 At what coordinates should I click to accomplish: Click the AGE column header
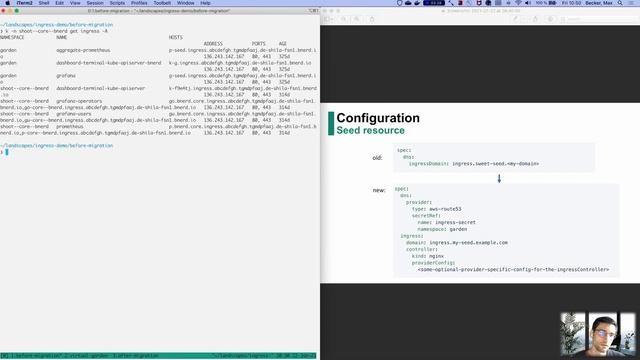click(x=283, y=44)
